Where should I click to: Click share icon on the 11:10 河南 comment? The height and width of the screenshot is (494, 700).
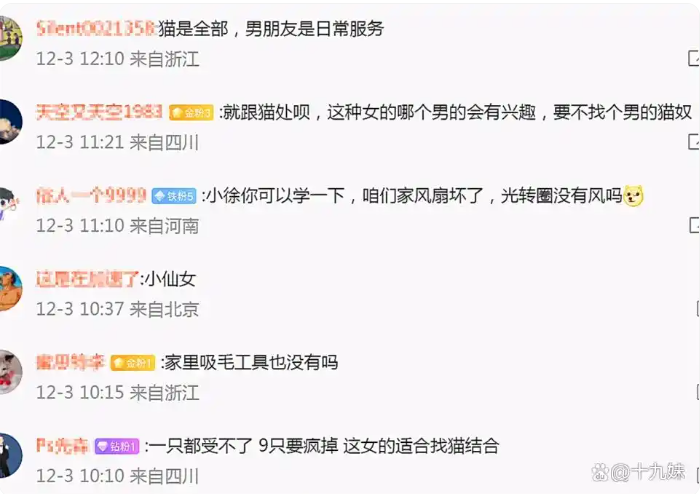(694, 225)
